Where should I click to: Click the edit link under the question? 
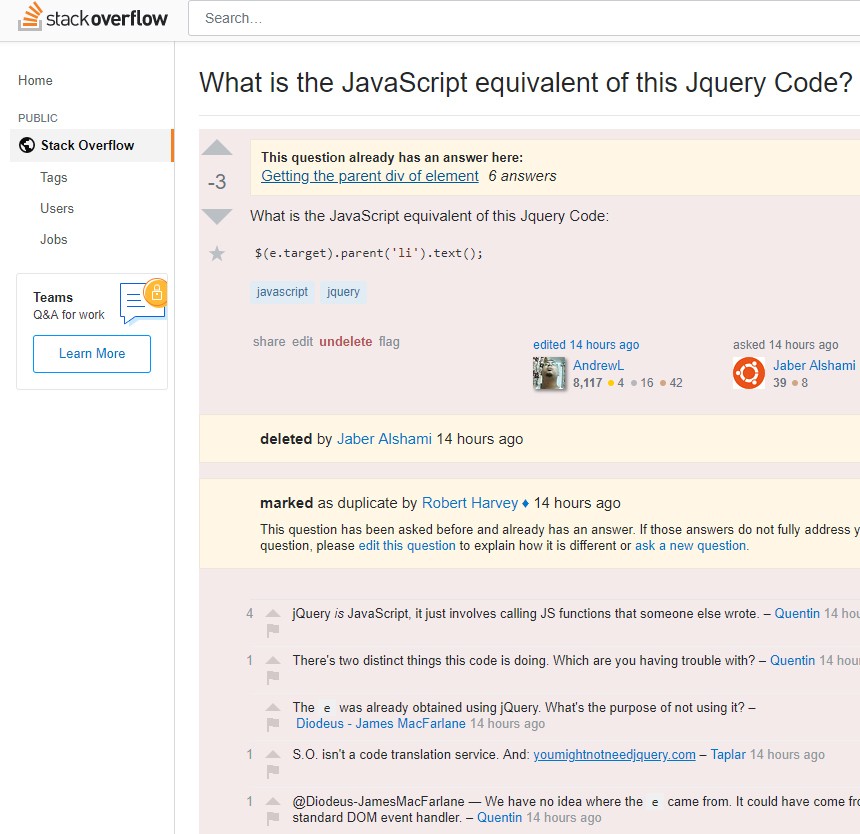click(302, 342)
